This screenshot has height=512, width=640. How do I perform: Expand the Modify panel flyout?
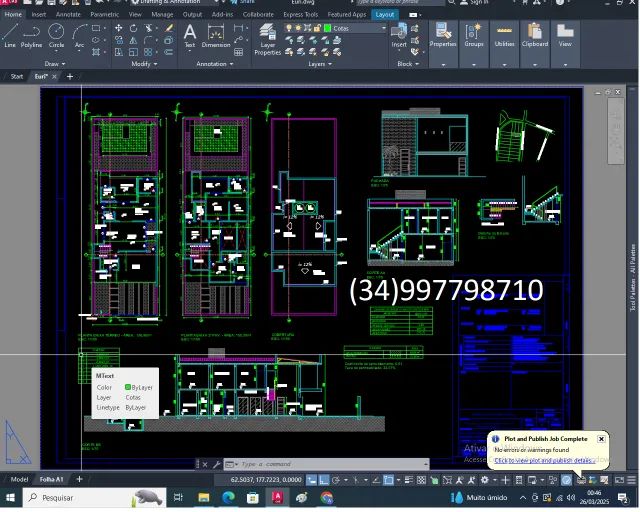[x=141, y=64]
